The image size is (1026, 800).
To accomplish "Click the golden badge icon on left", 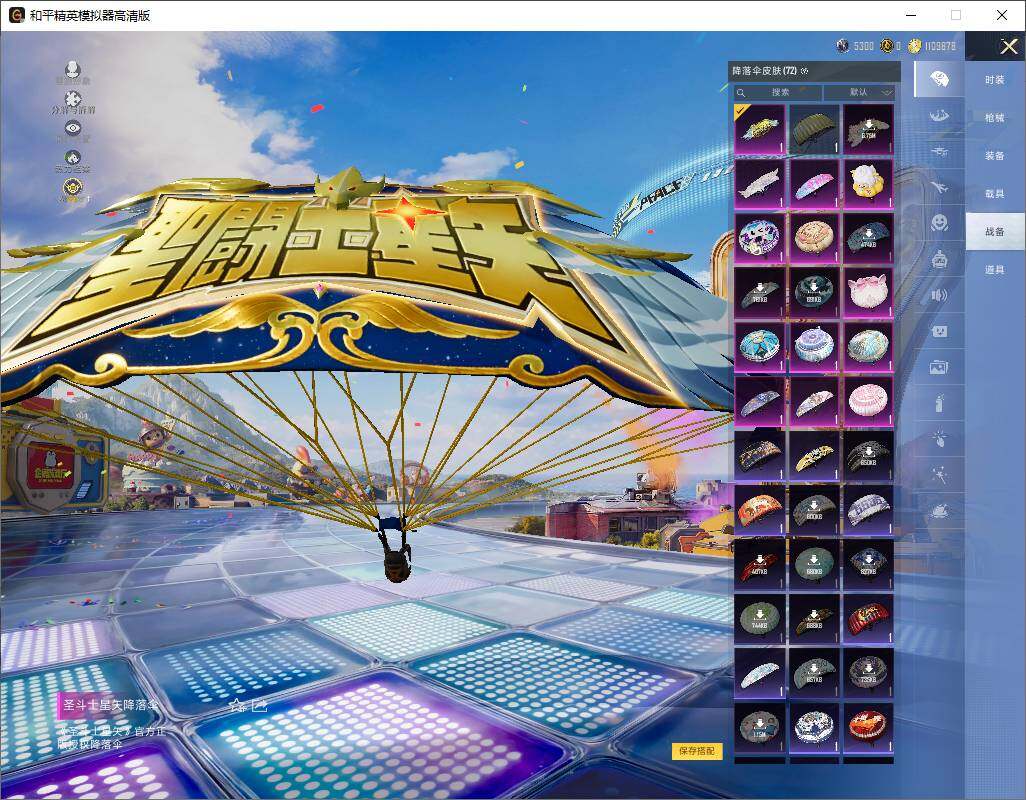I will (73, 188).
